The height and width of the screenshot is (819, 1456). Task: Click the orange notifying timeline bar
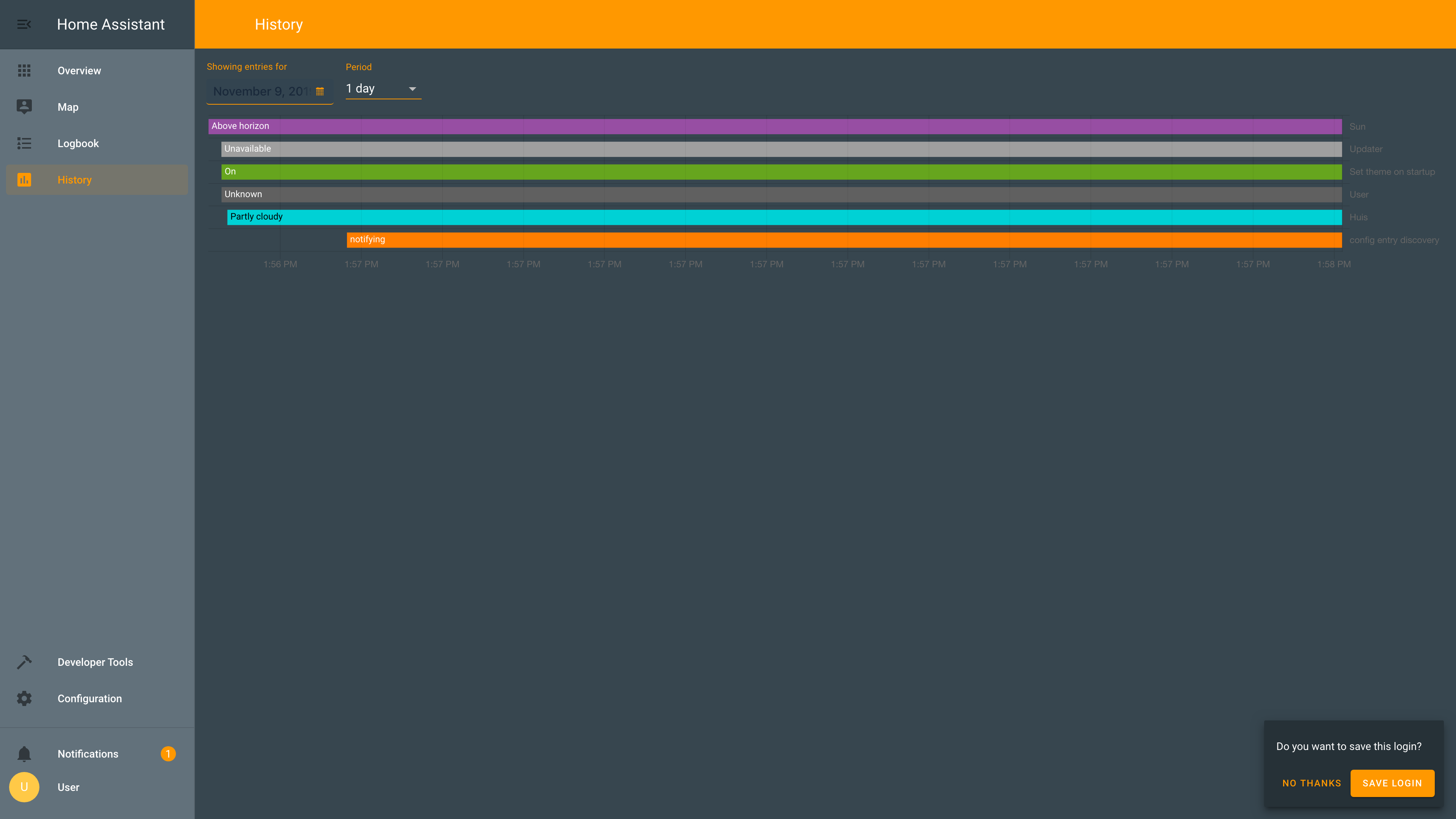click(x=844, y=240)
